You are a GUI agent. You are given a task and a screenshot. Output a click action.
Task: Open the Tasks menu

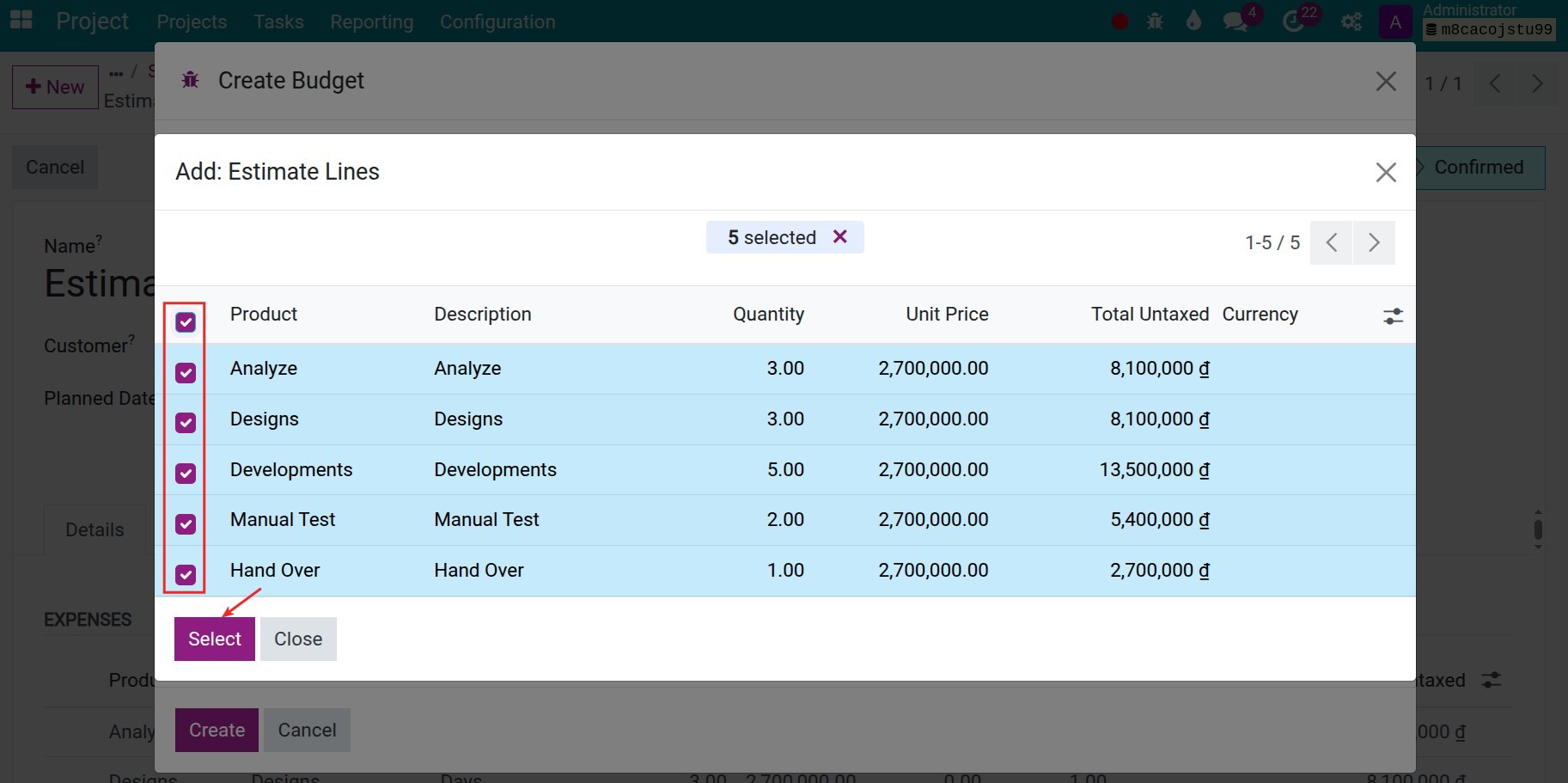click(x=278, y=21)
